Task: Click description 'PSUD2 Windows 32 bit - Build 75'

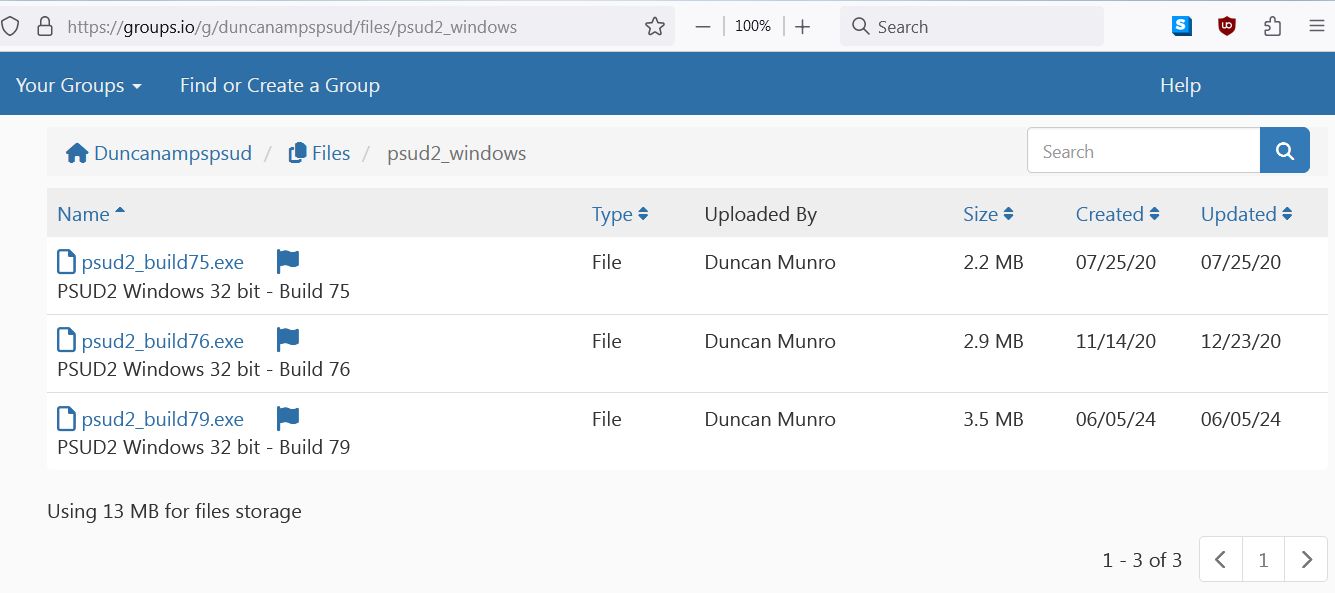Action: pyautogui.click(x=204, y=292)
